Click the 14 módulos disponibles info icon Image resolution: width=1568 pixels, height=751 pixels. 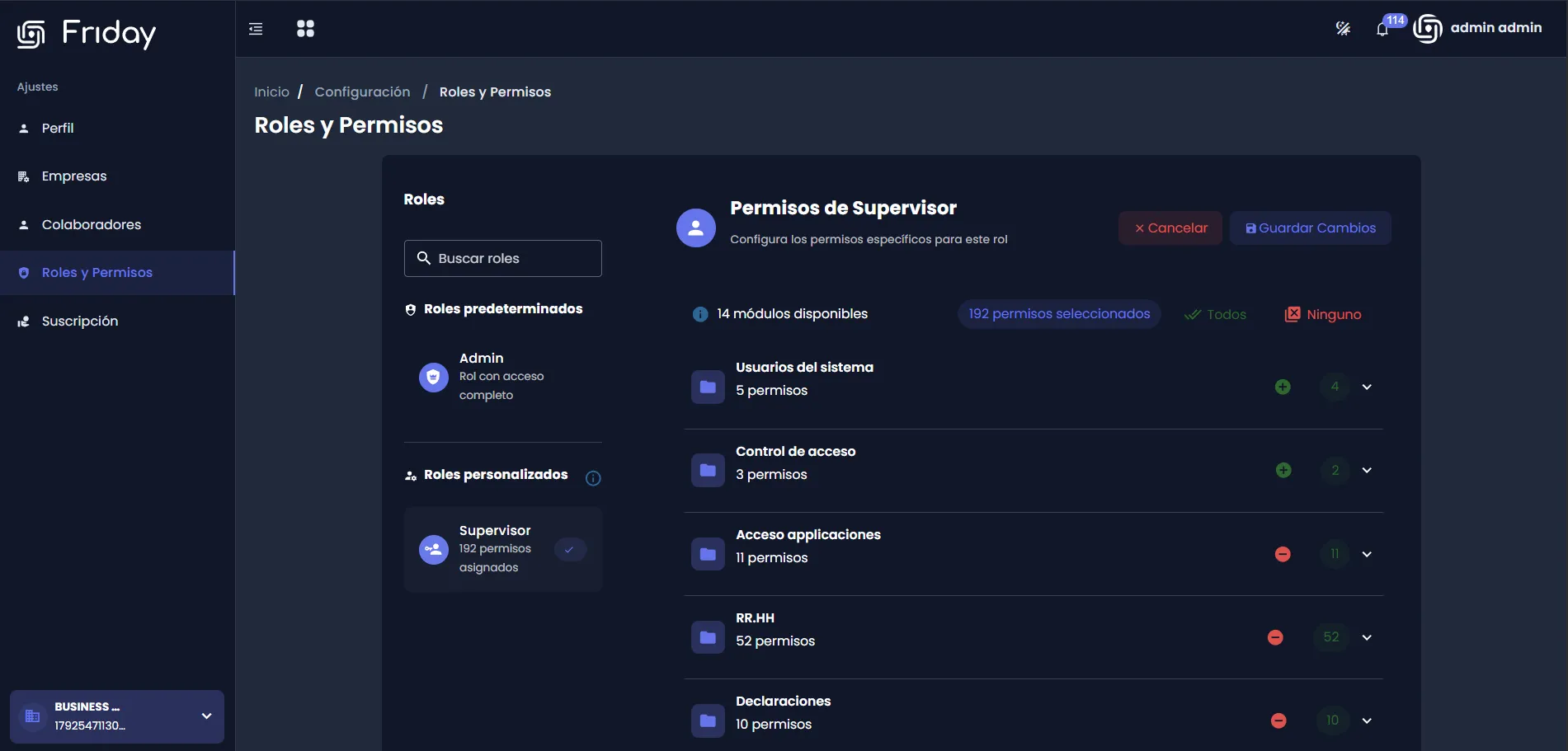point(700,314)
